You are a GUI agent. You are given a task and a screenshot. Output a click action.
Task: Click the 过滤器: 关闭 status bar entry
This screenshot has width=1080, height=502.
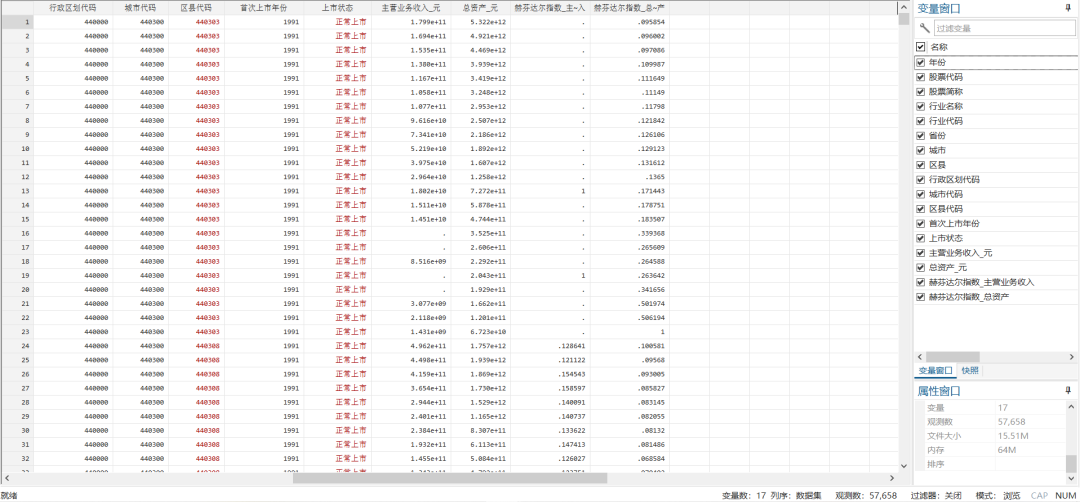click(x=936, y=495)
